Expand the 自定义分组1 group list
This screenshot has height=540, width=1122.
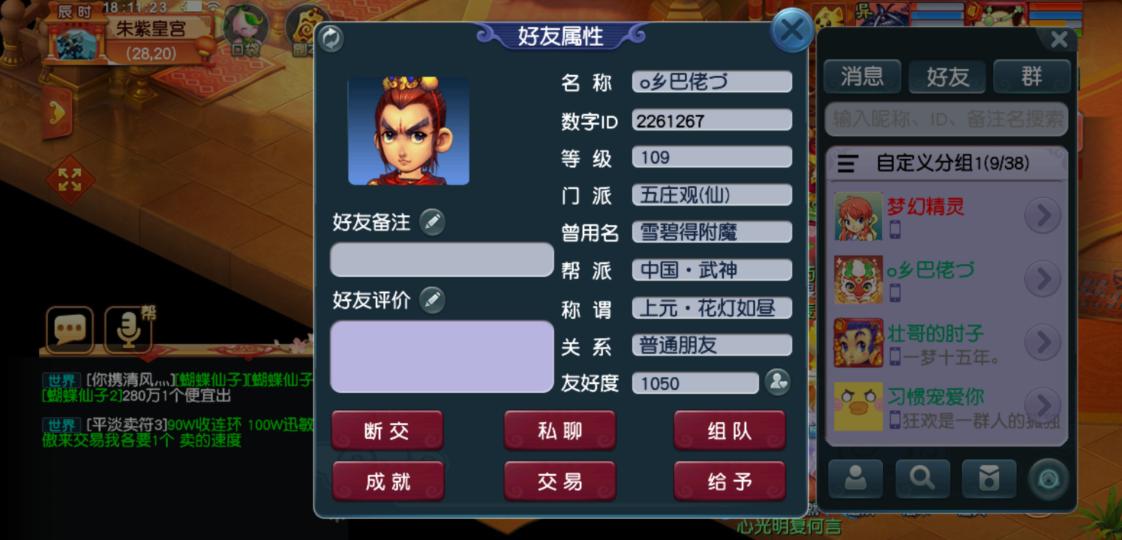point(946,164)
